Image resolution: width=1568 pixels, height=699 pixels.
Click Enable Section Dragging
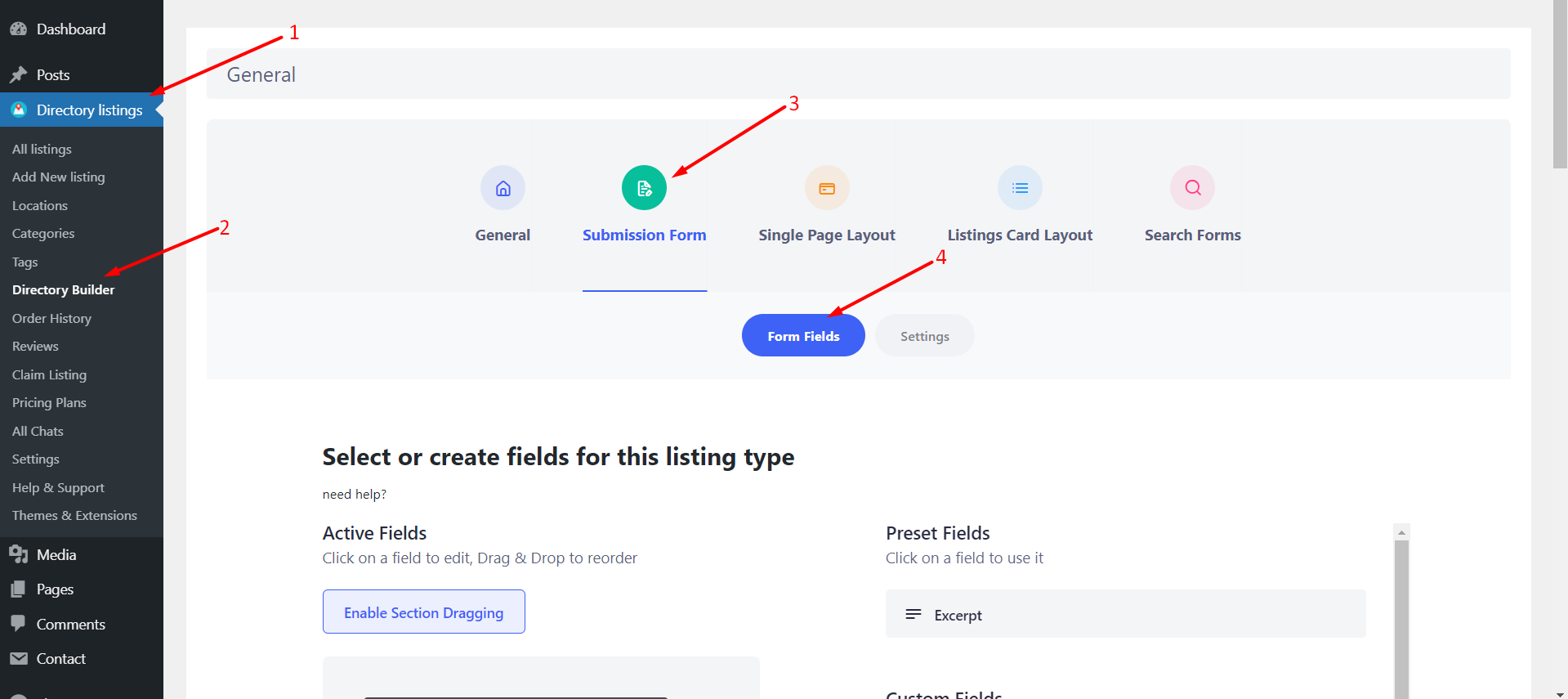click(423, 612)
